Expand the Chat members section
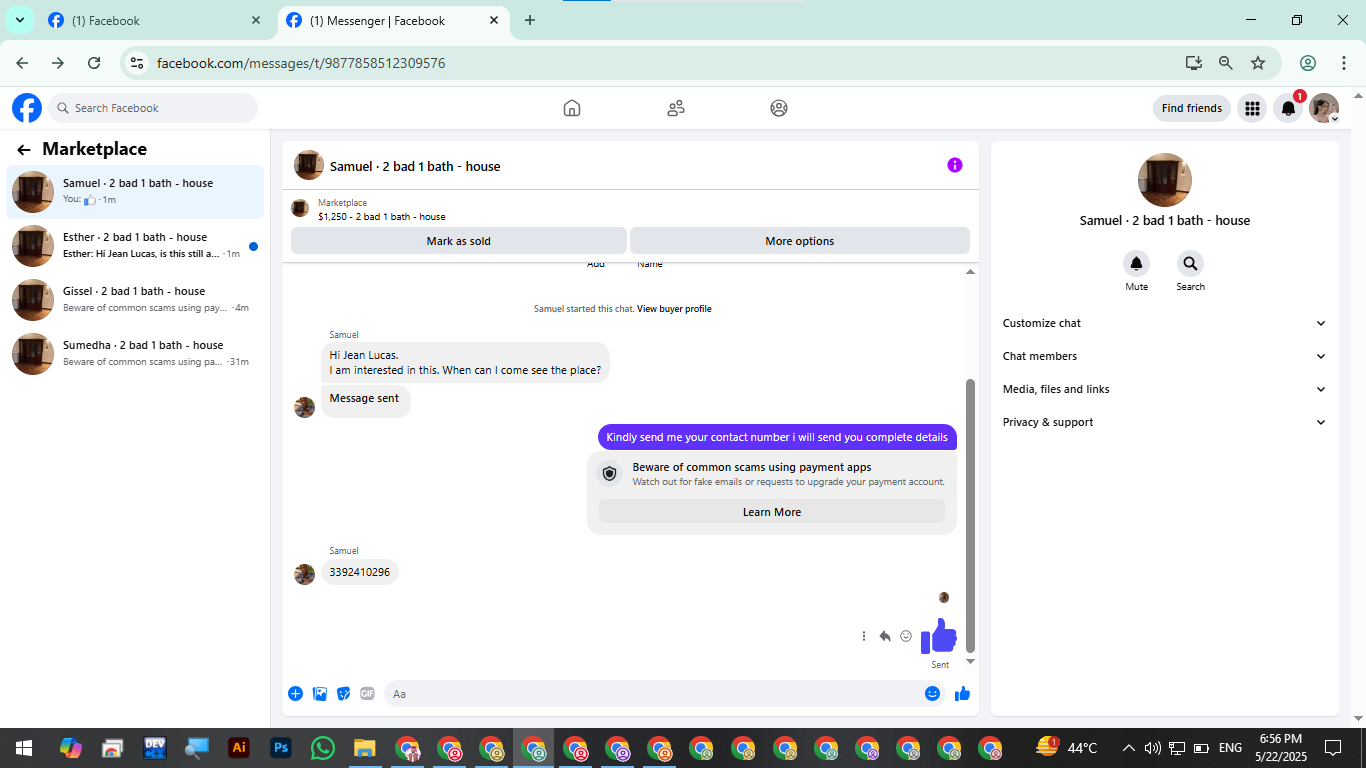The height and width of the screenshot is (768, 1366). pos(1165,356)
